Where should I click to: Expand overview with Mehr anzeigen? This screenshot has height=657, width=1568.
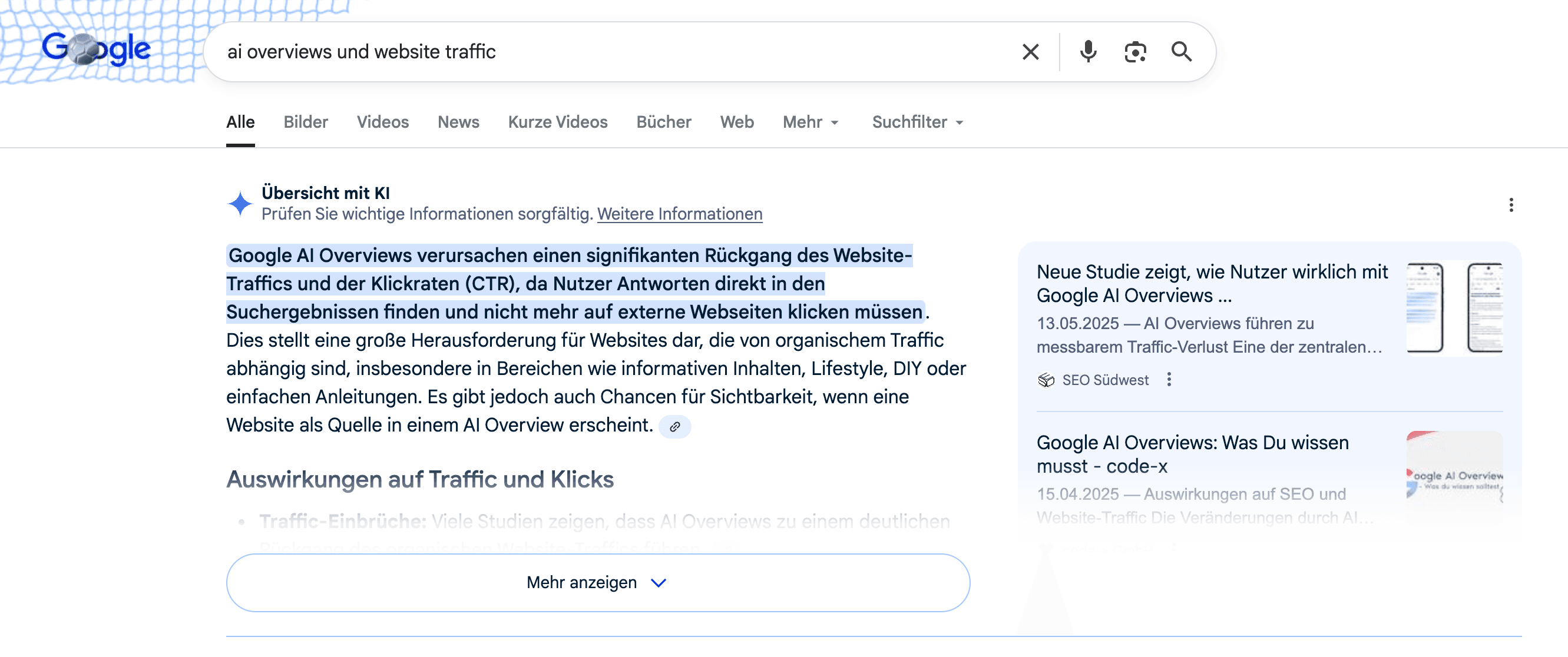[x=597, y=582]
